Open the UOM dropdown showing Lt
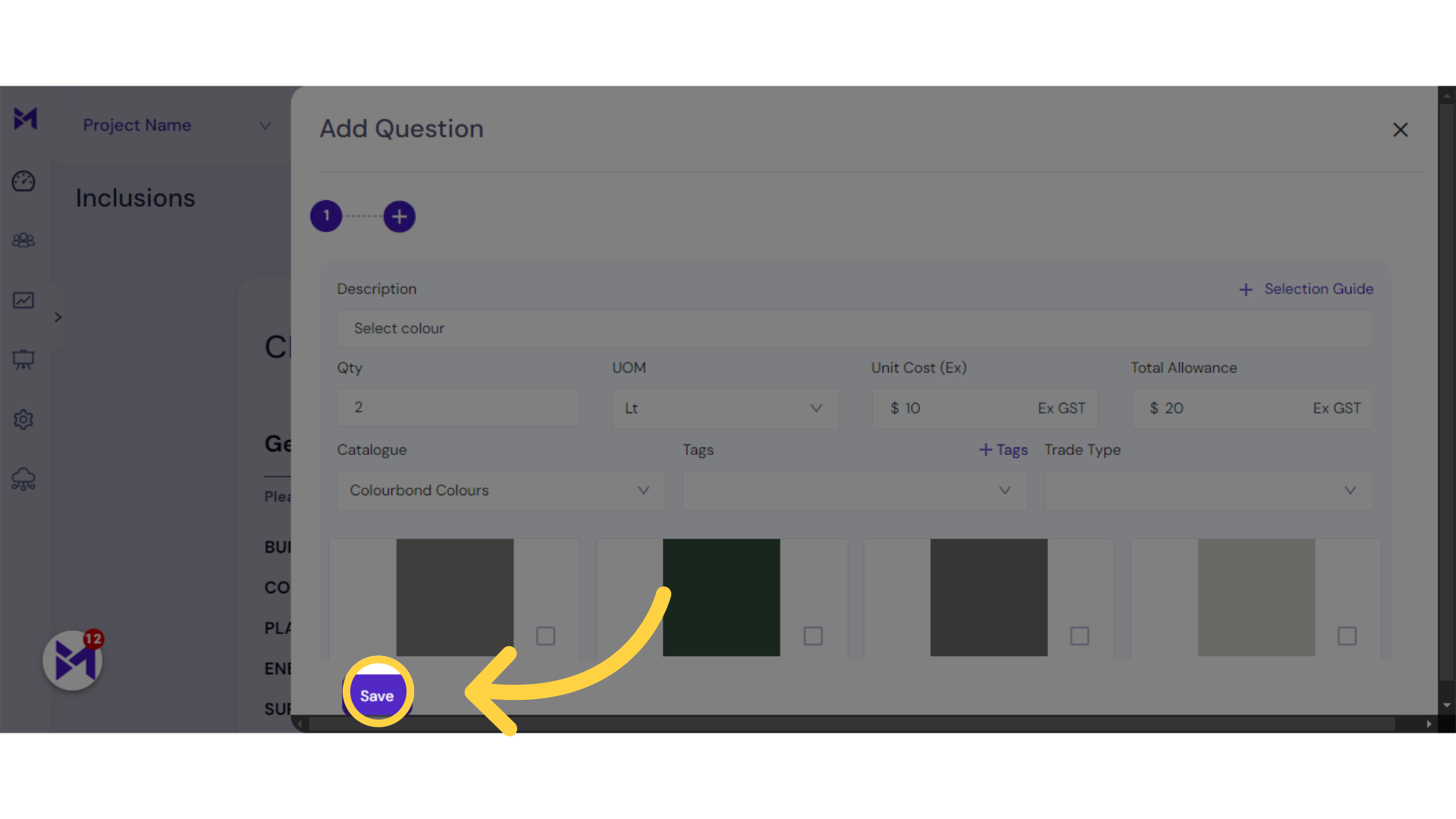 (725, 408)
